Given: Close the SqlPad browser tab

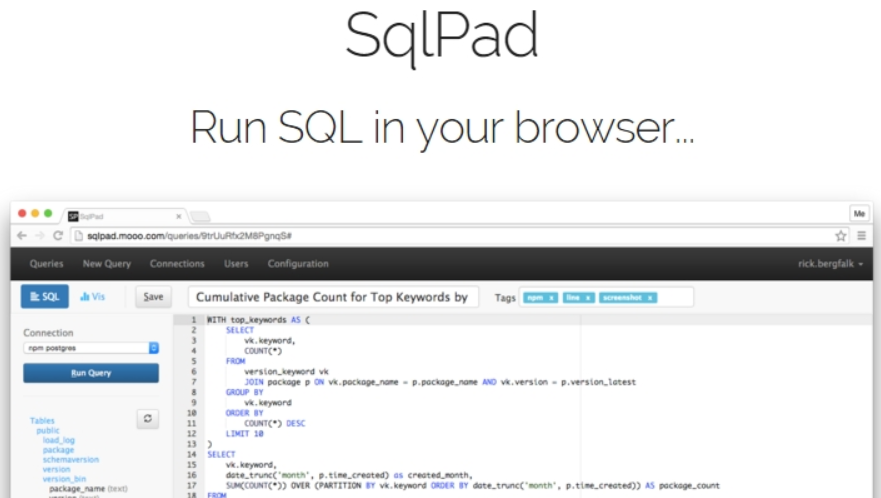Looking at the screenshot, I should click(179, 216).
